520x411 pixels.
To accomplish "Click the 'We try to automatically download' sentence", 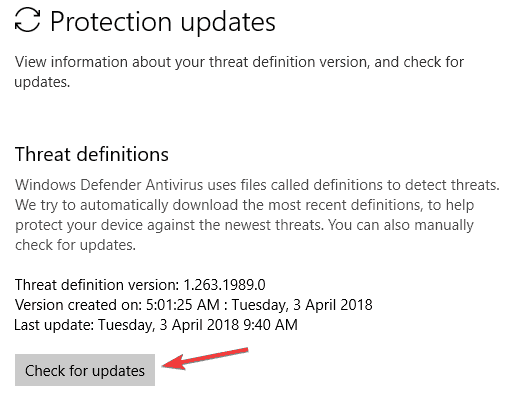I will [244, 205].
